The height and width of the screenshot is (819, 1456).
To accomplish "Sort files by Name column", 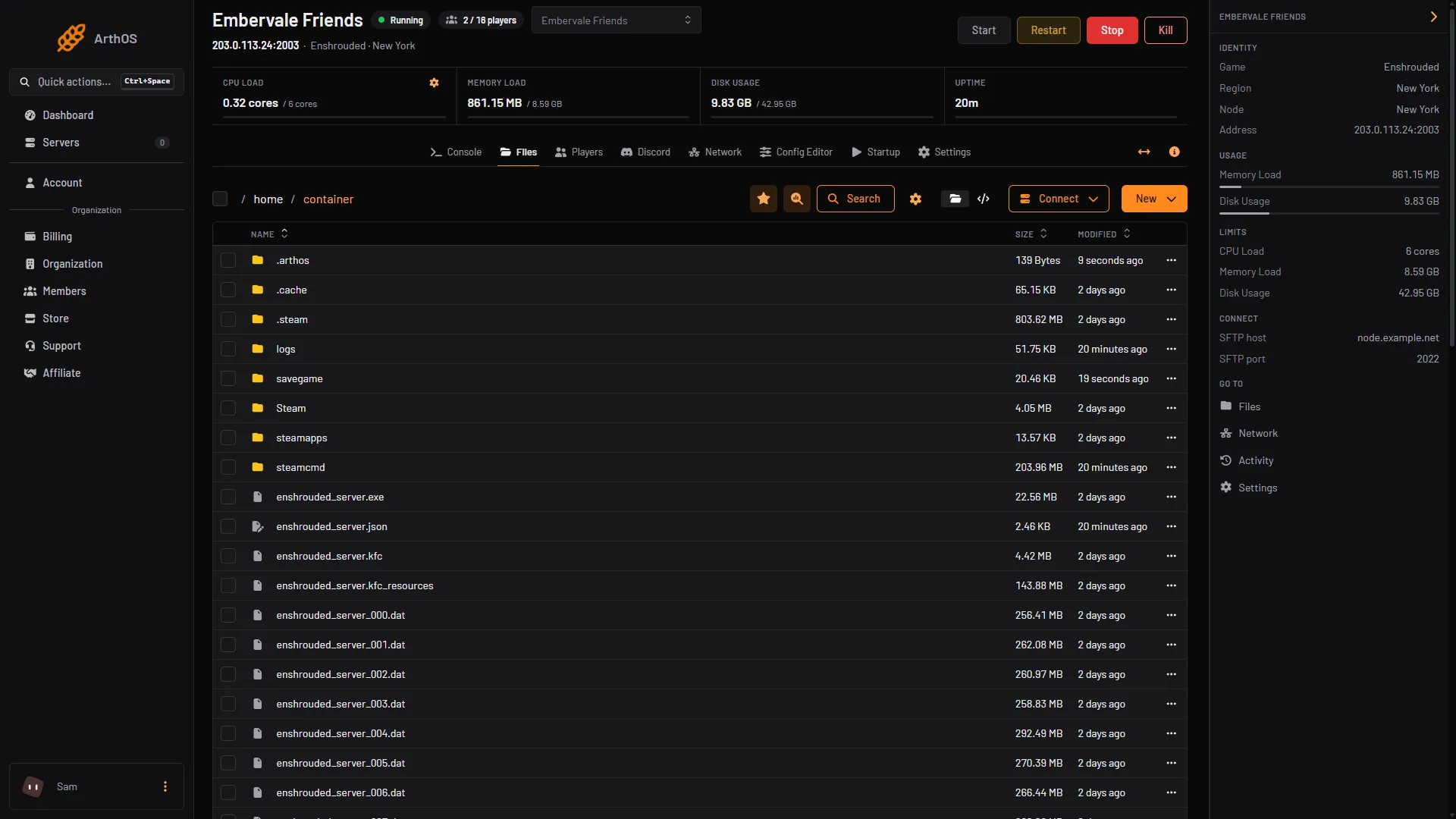I will [269, 234].
